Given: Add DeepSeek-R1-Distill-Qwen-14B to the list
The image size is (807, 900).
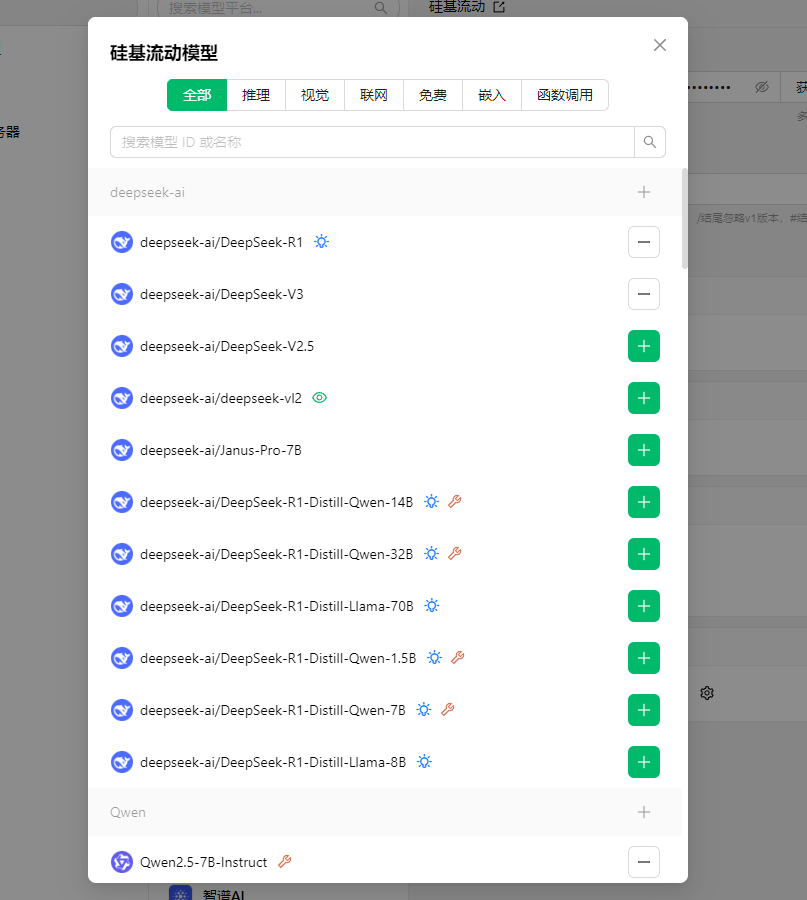Looking at the screenshot, I should (x=643, y=502).
